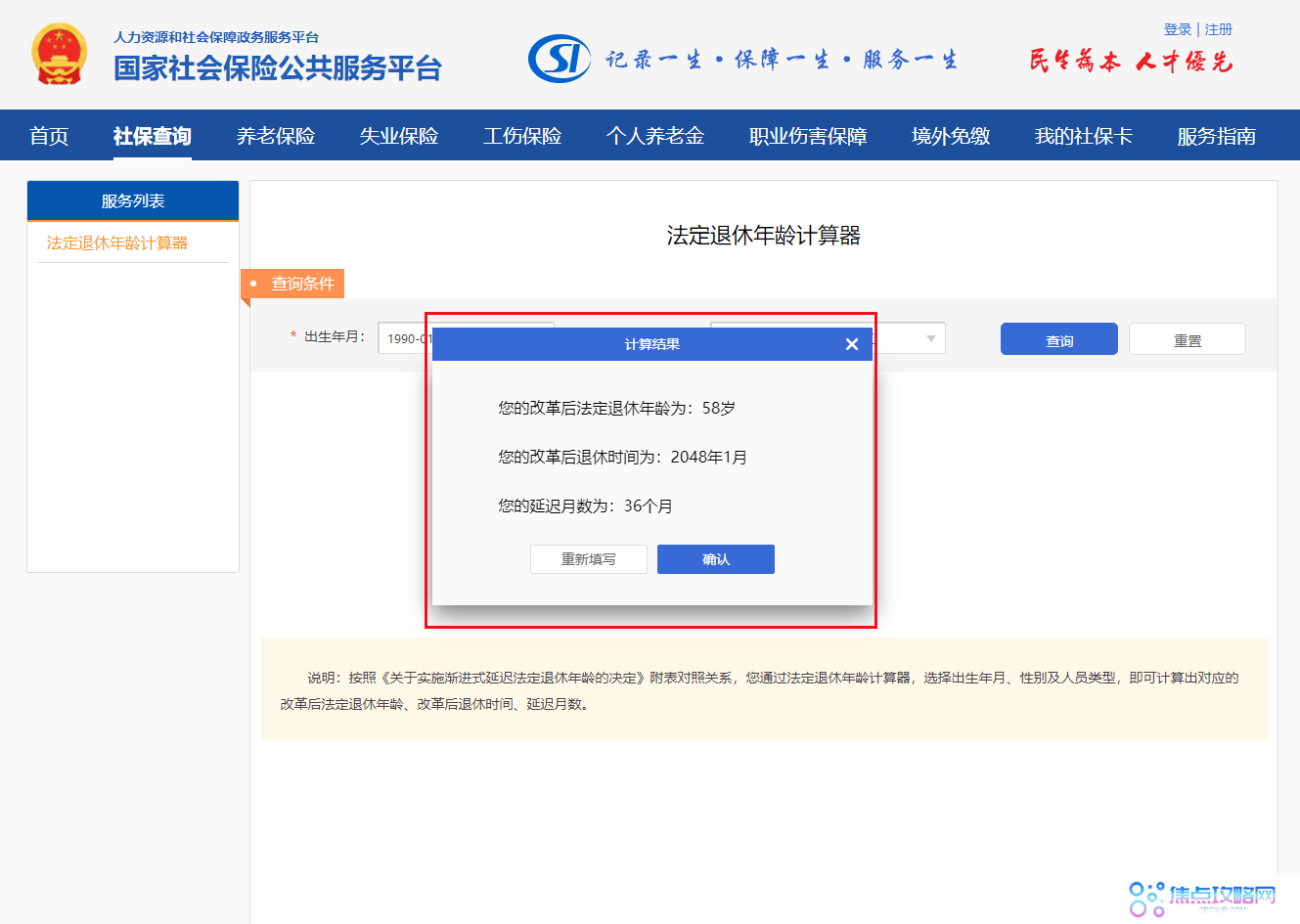Navigate to 职业伤害保障 page
1300x924 pixels.
pyautogui.click(x=808, y=136)
